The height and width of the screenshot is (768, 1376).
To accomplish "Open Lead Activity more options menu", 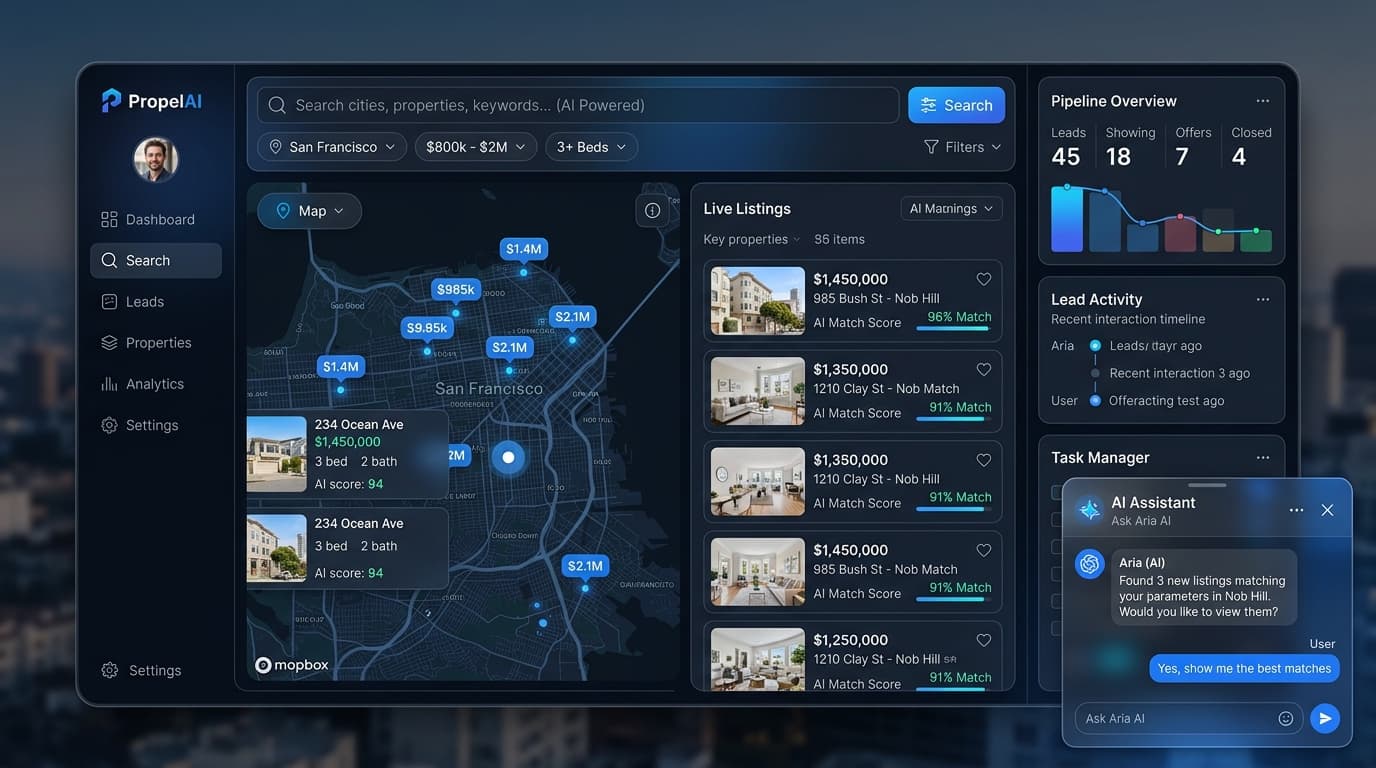I will click(1263, 299).
